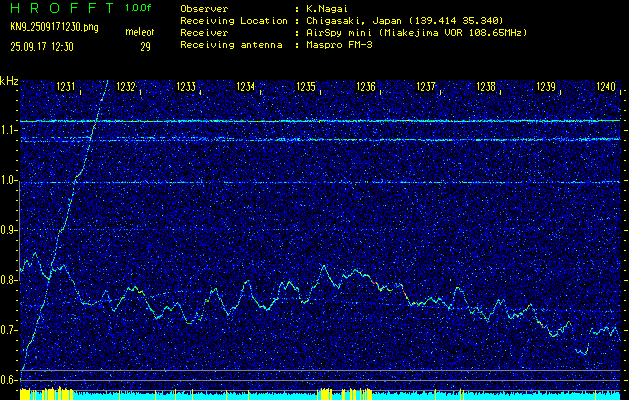Click the 0.6 kHz axis label
The height and width of the screenshot is (400, 629).
pos(7,380)
